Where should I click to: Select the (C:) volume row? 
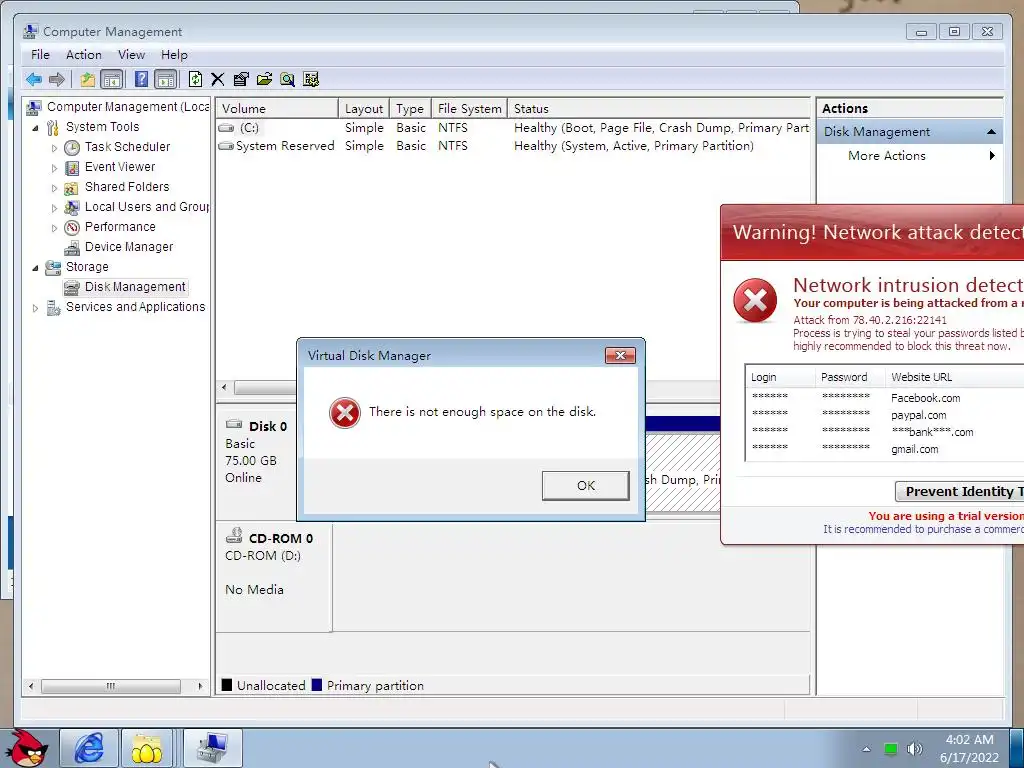pos(513,128)
